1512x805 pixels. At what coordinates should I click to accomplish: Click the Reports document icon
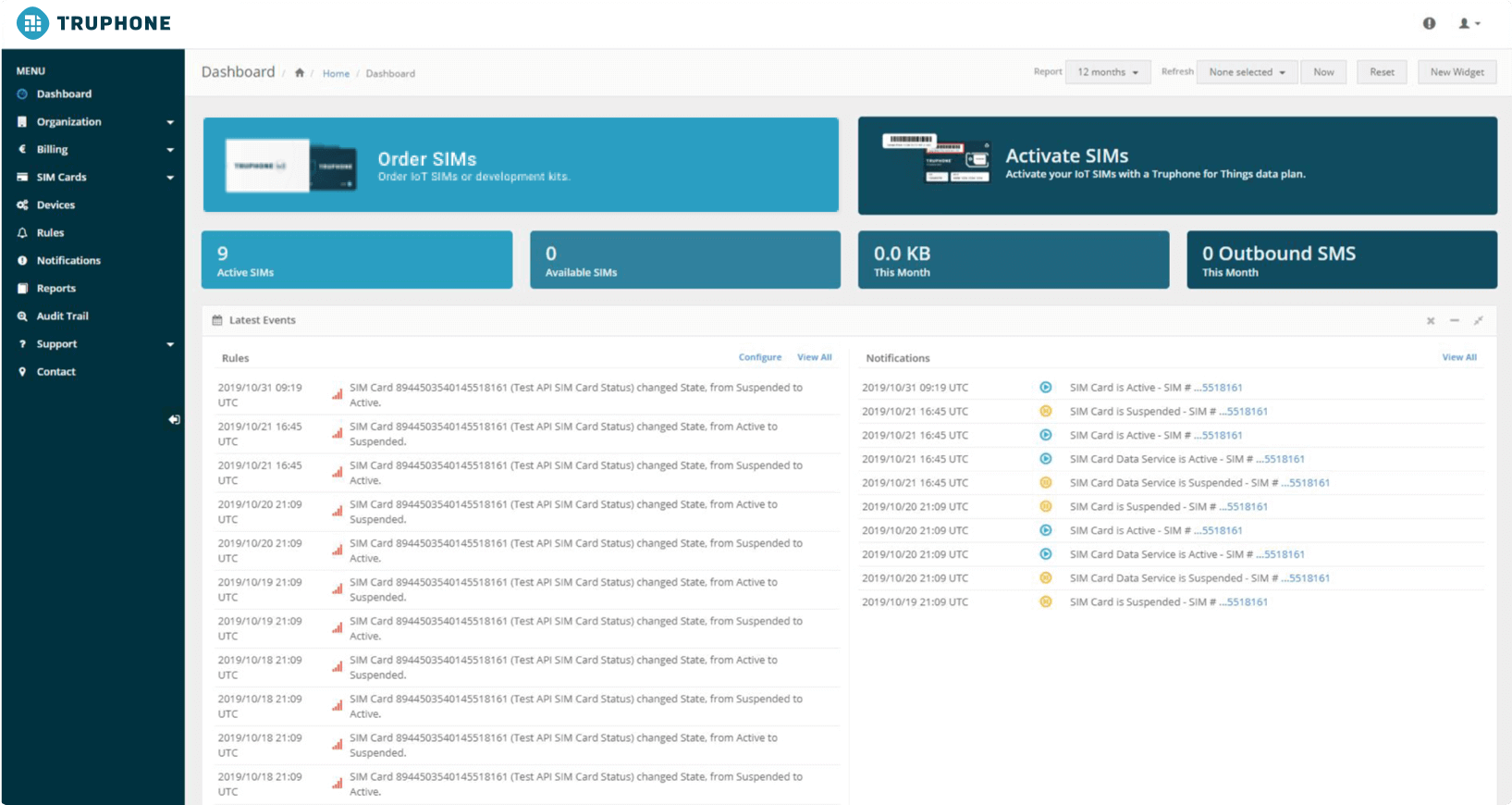[22, 289]
